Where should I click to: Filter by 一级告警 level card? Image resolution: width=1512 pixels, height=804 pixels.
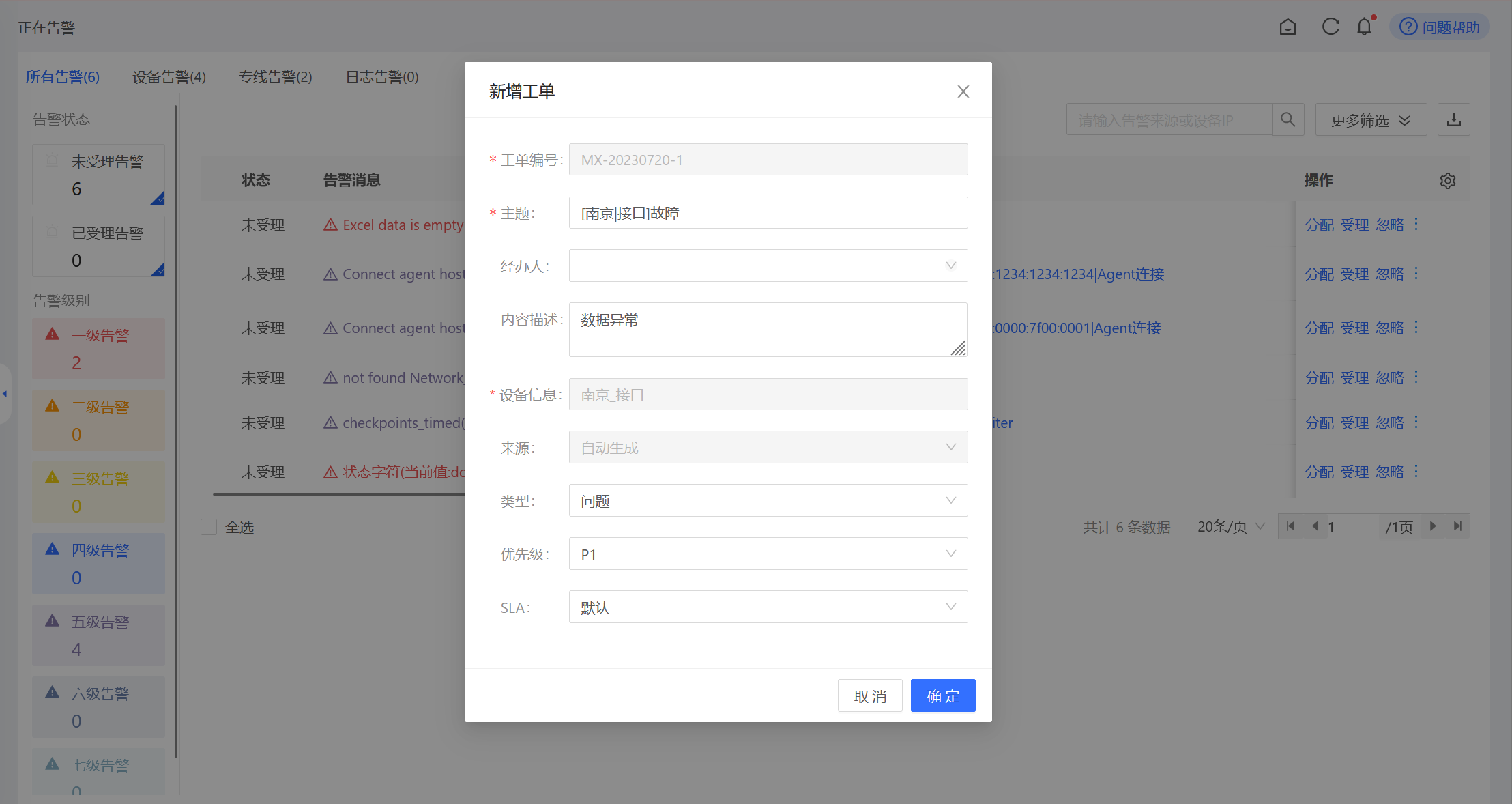(98, 349)
